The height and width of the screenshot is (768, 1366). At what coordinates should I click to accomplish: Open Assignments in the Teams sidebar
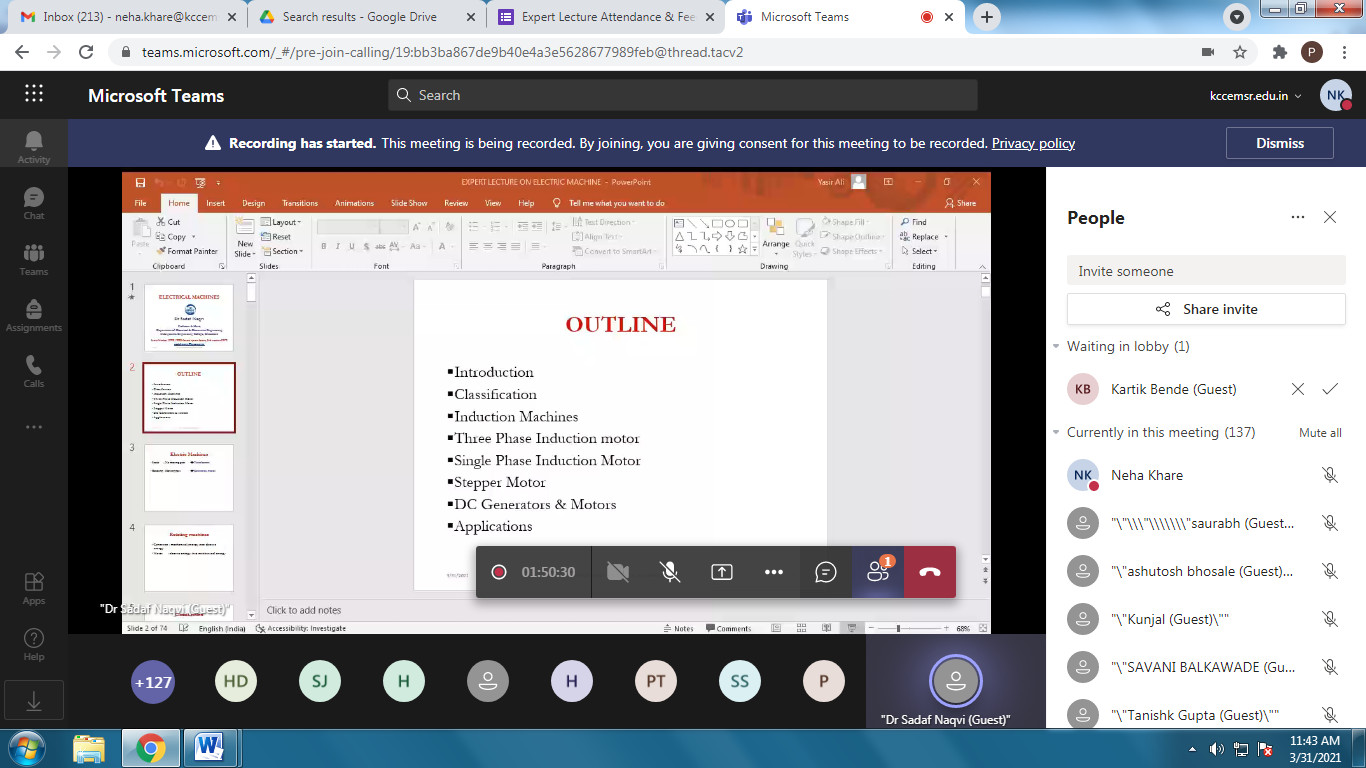click(33, 315)
